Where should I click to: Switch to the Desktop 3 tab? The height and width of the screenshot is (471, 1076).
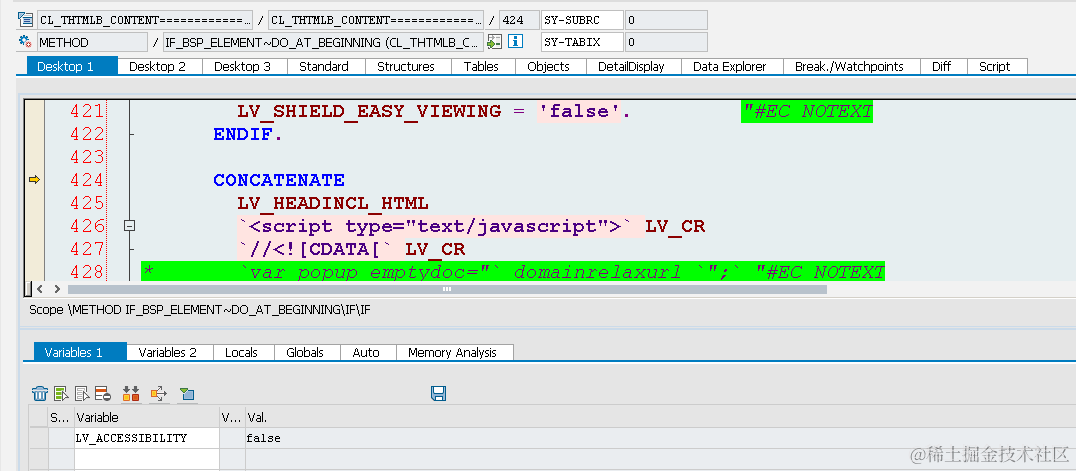[x=244, y=67]
